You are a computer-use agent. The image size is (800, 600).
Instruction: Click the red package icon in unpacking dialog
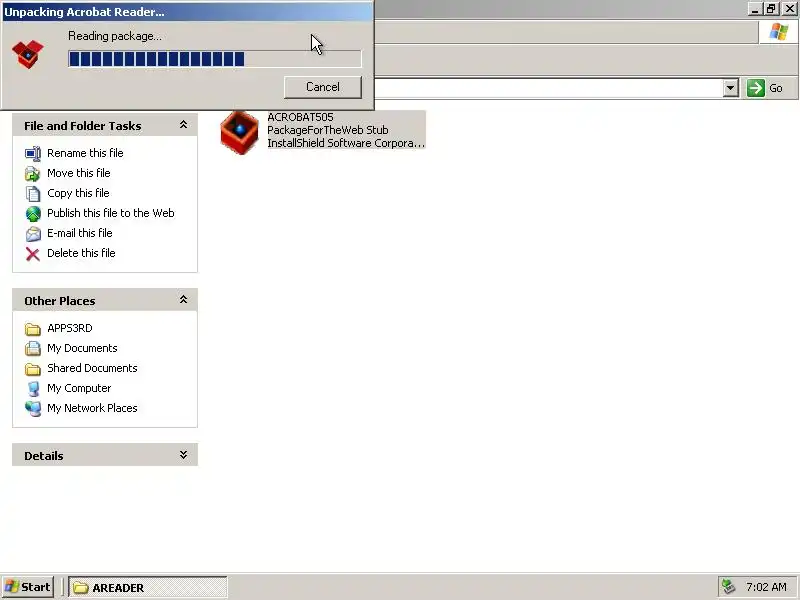(28, 54)
